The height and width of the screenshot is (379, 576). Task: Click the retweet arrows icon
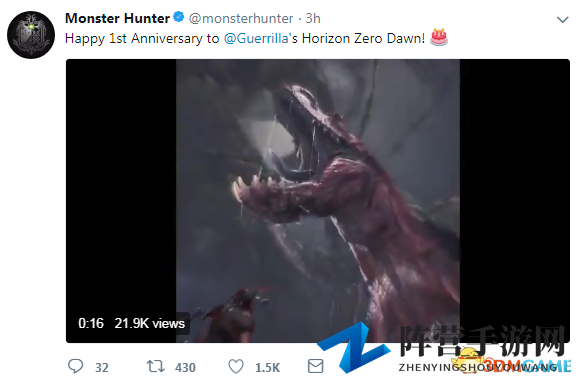click(x=155, y=366)
